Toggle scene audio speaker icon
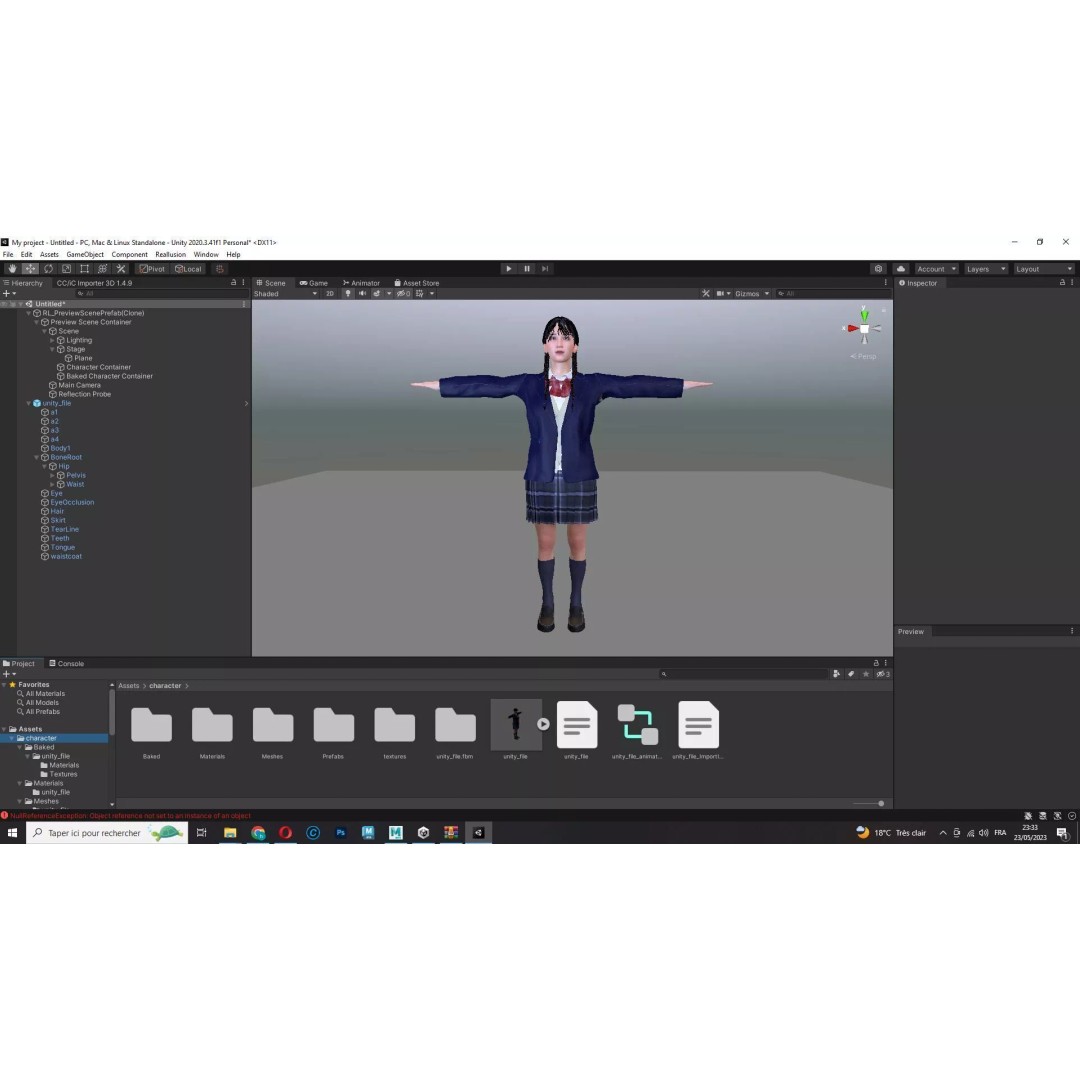The width and height of the screenshot is (1080, 1080). coord(362,293)
